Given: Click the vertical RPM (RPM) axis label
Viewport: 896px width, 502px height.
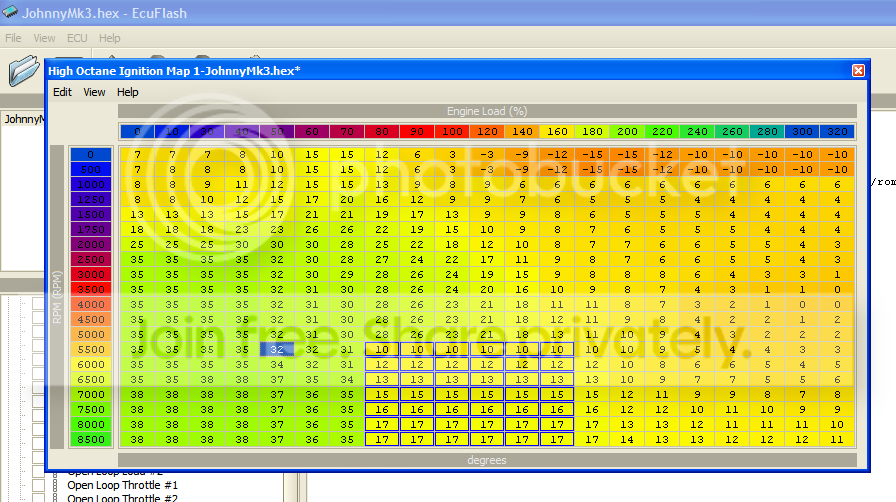Looking at the screenshot, I should coord(57,297).
